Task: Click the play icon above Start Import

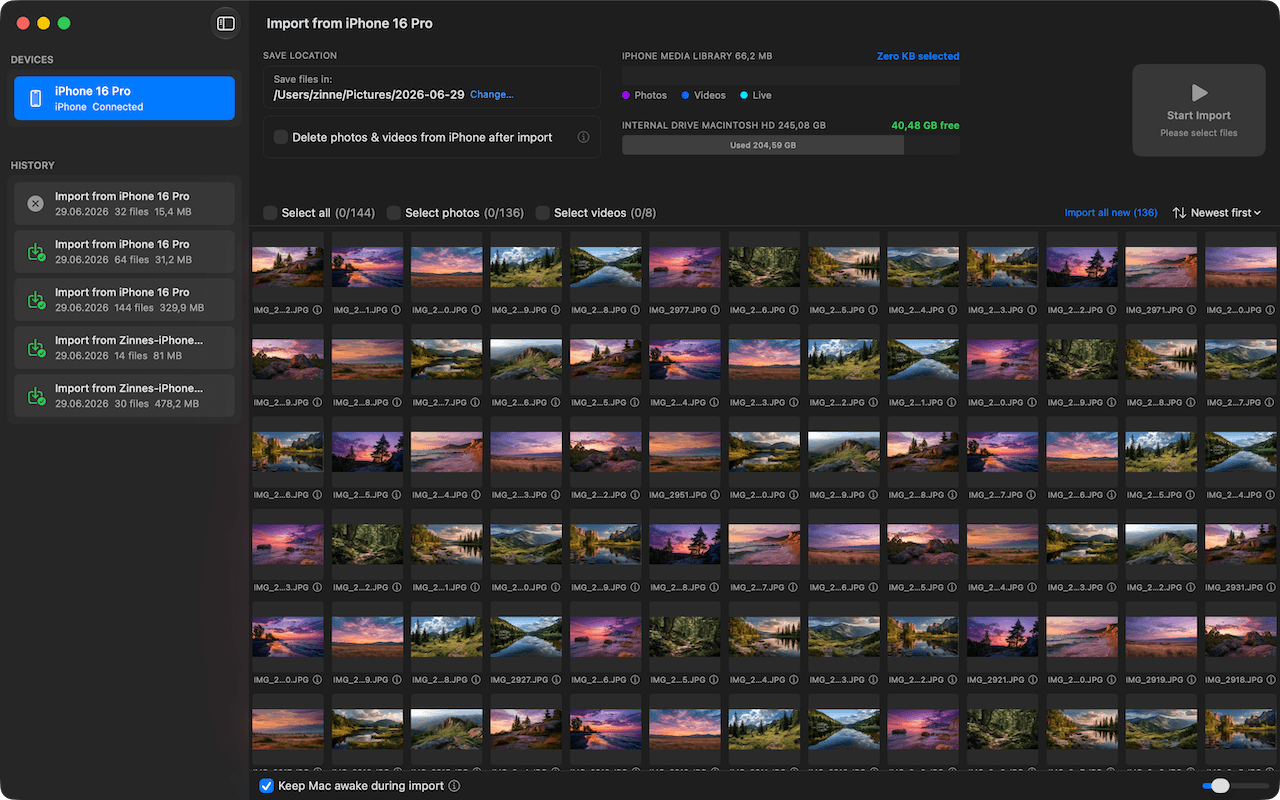Action: tap(1199, 93)
